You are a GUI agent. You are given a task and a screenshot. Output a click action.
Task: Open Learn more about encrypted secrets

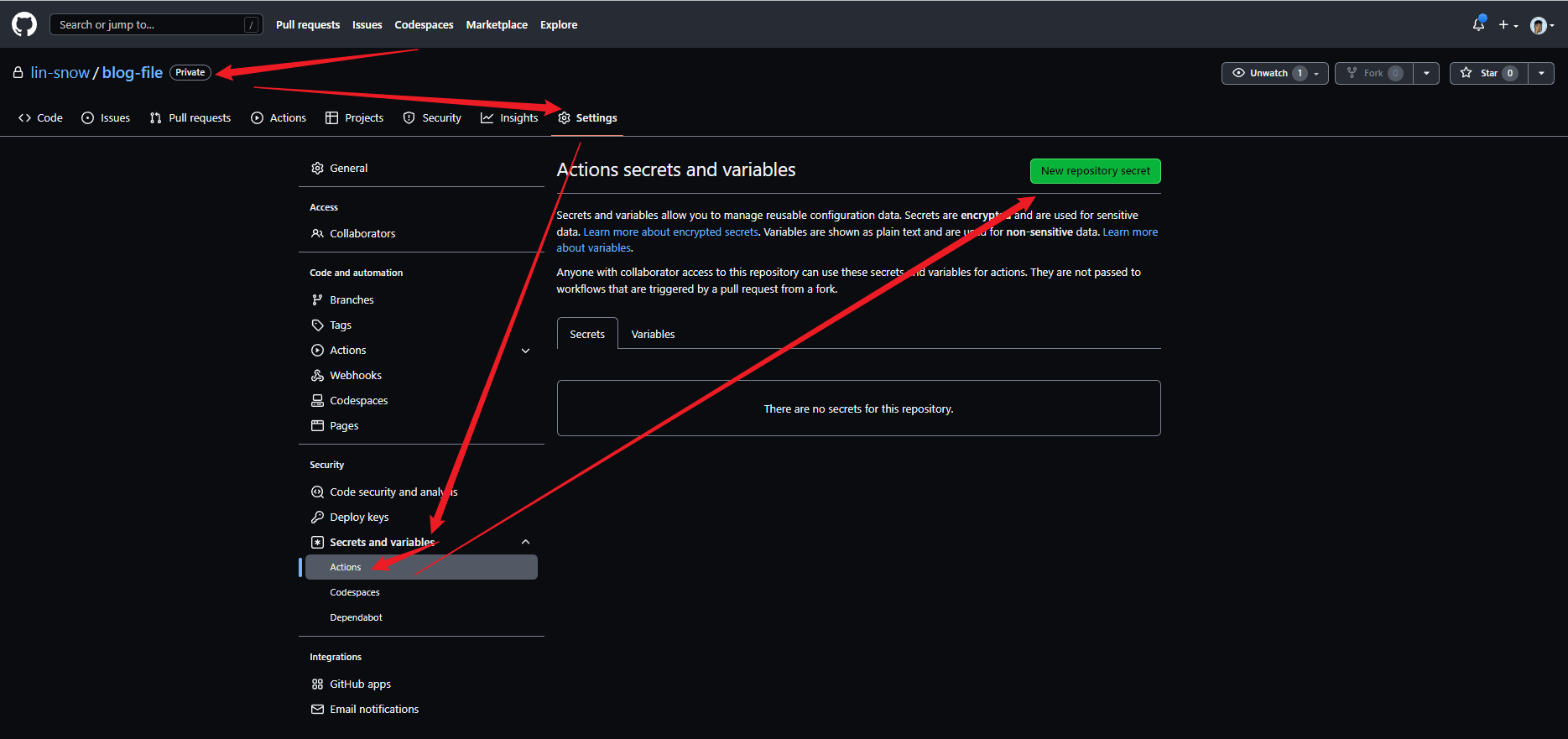[670, 232]
